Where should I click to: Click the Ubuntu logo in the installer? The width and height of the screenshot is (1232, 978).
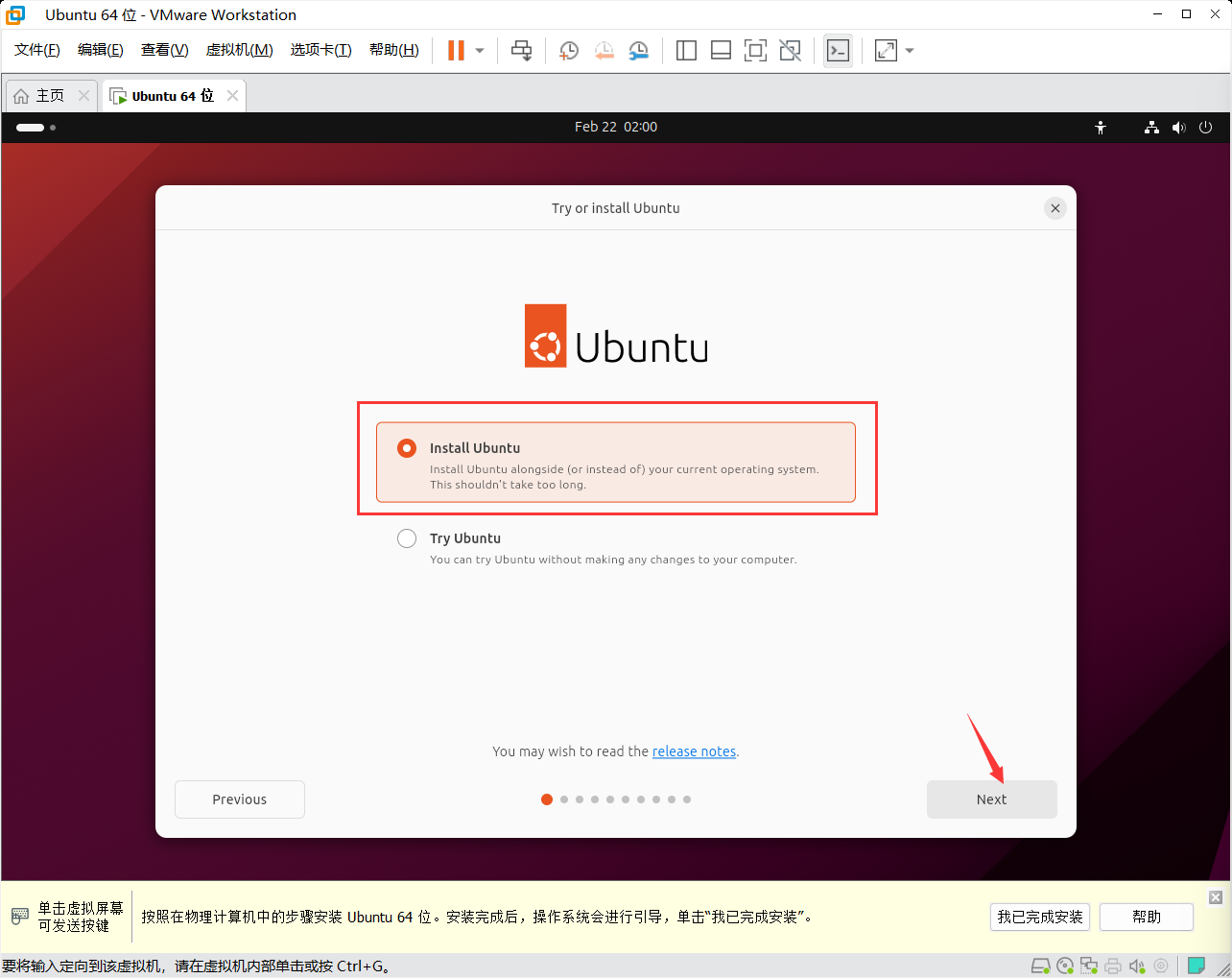(x=616, y=336)
